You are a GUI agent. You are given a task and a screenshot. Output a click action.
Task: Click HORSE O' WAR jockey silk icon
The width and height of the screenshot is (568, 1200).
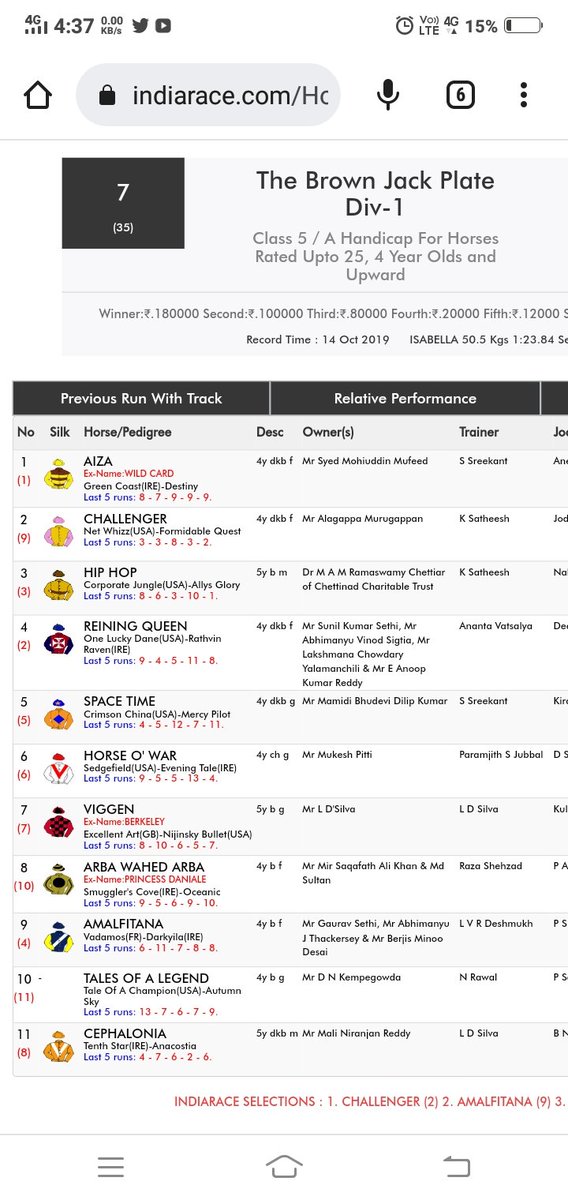click(58, 769)
